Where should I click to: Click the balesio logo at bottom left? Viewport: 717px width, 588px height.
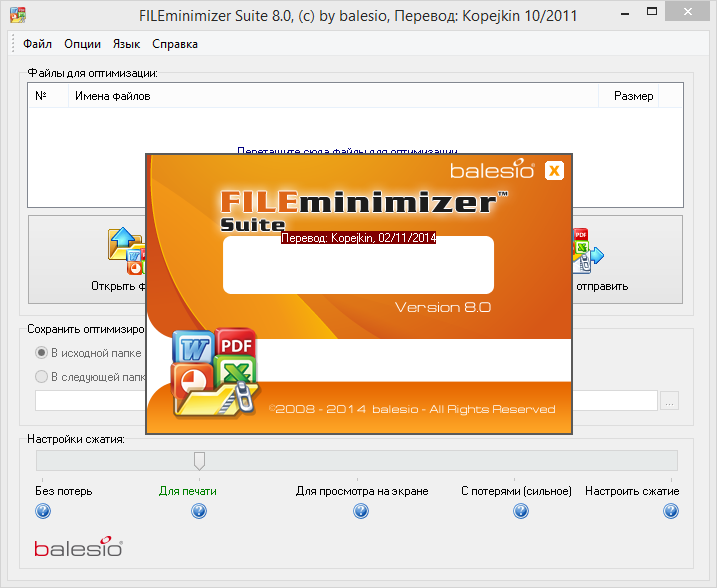coord(79,546)
